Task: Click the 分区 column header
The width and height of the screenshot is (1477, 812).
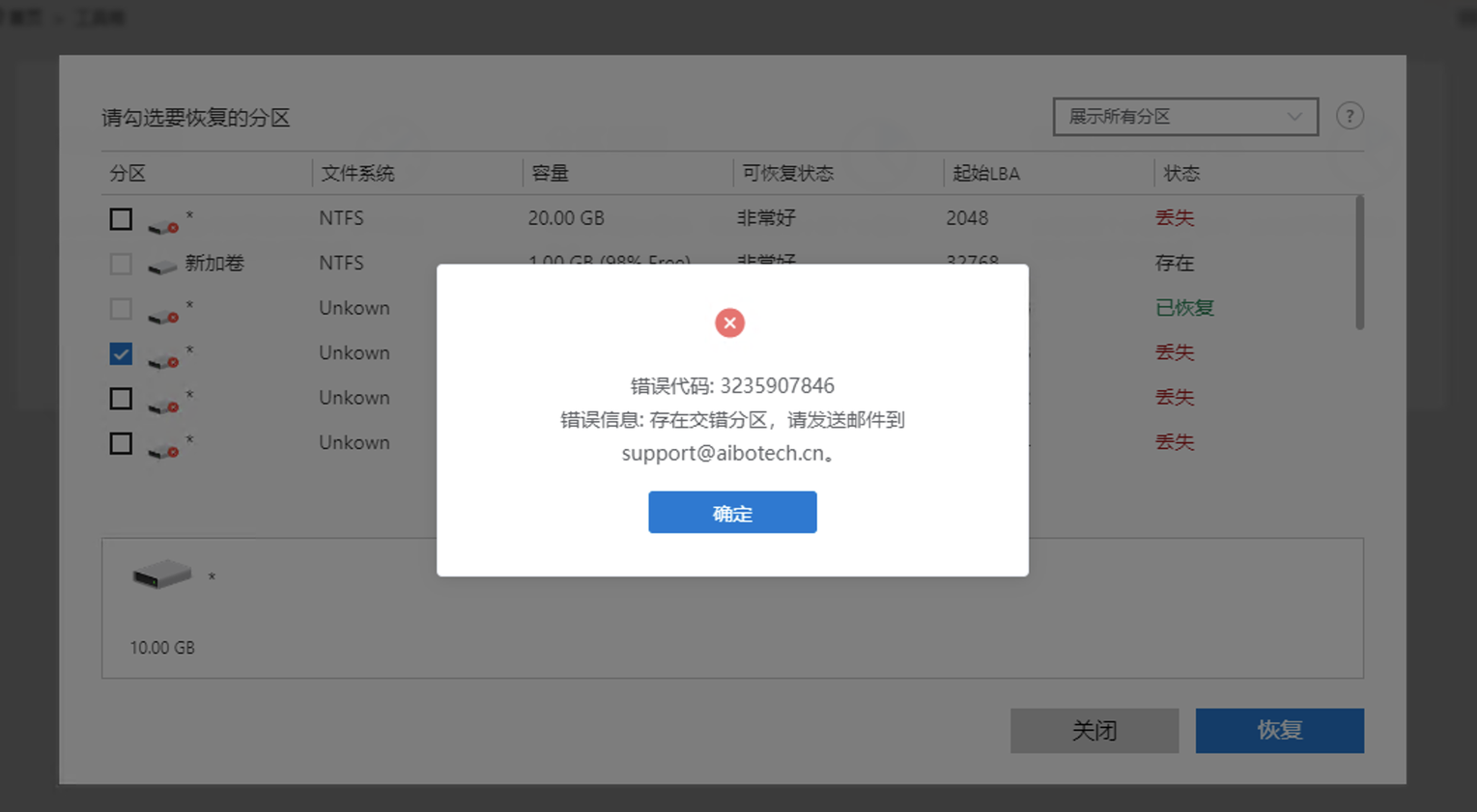Action: 128,174
